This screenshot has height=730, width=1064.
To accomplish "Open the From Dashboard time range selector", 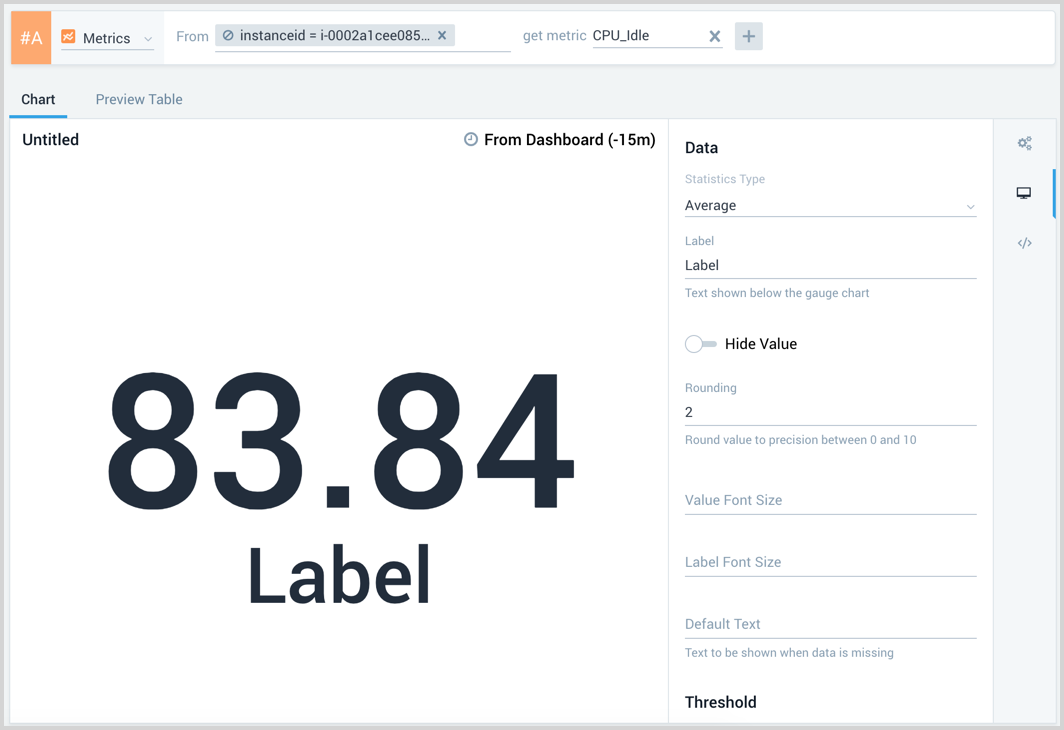I will (568, 139).
